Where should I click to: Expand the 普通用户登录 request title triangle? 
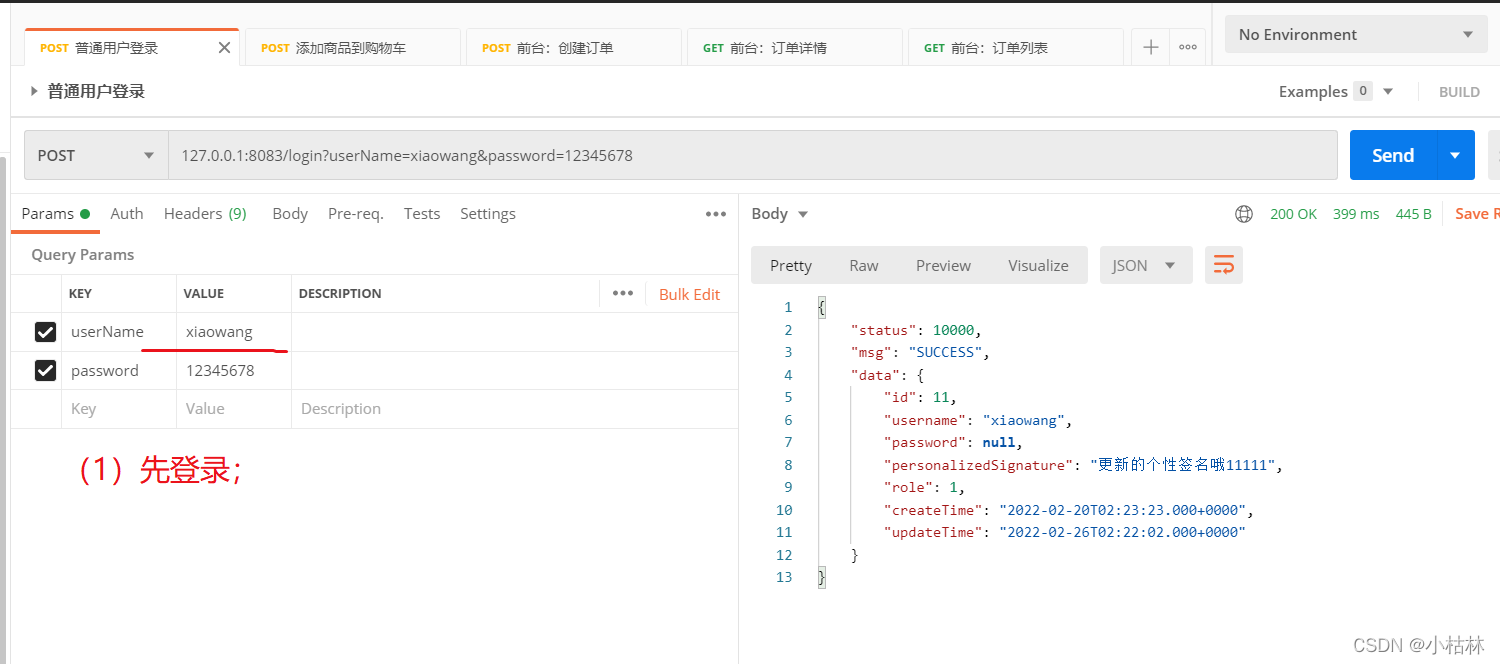pos(34,91)
